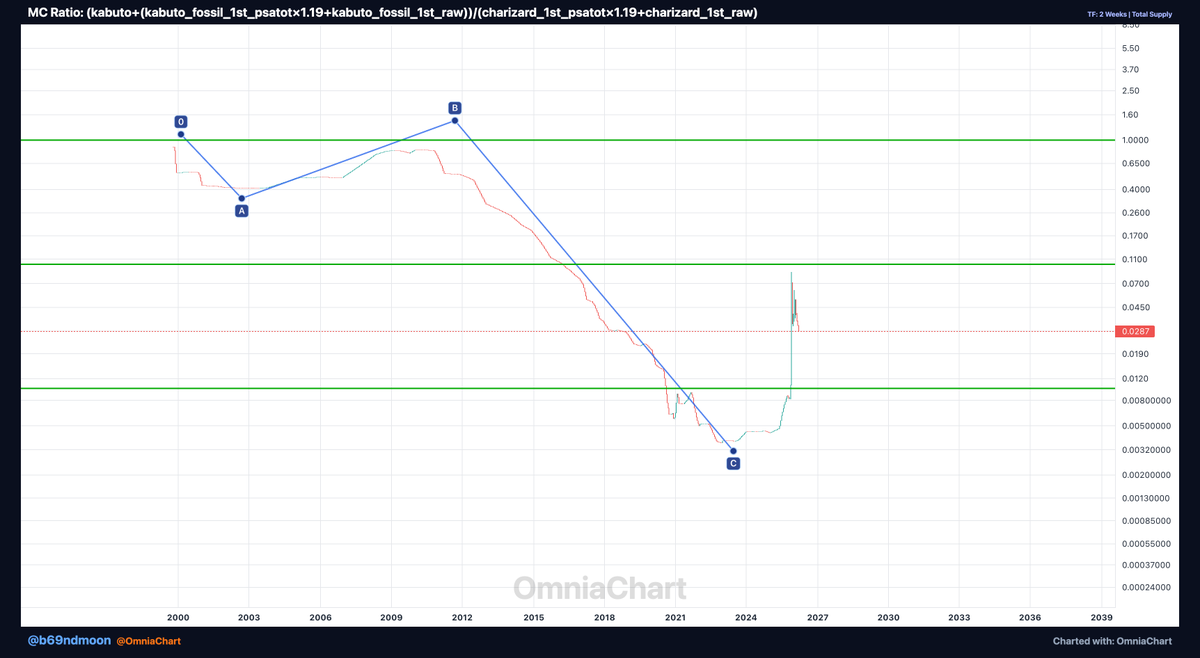Click the 2027 year label on time axis

pos(817,619)
